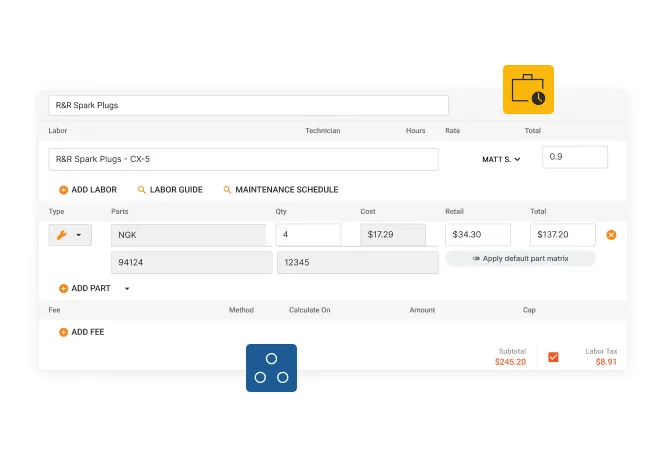Click the Rate column header

pyautogui.click(x=453, y=131)
